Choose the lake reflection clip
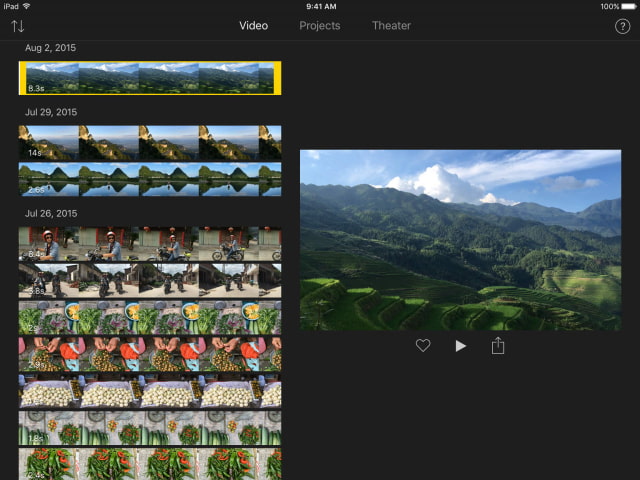 pos(150,180)
